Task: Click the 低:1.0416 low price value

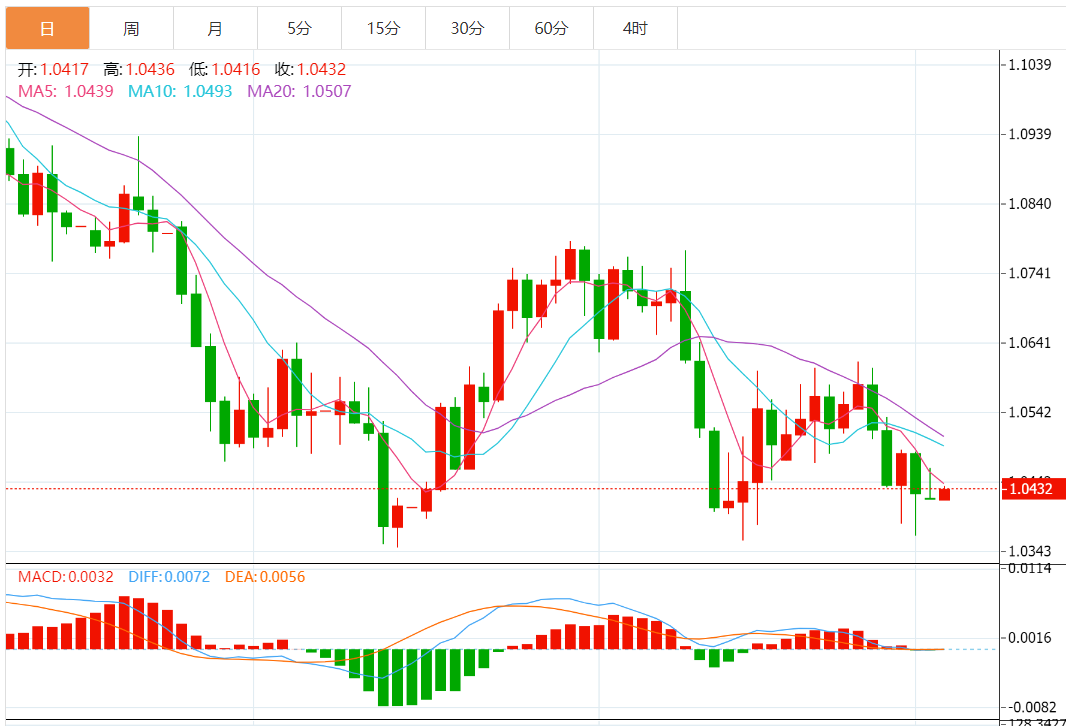Action: tap(224, 69)
